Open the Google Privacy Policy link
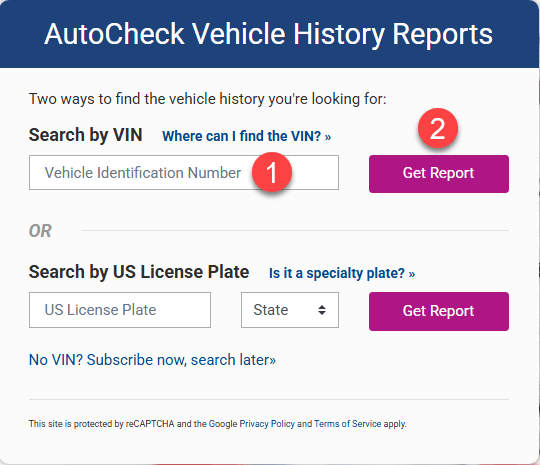The height and width of the screenshot is (465, 540). 267,424
